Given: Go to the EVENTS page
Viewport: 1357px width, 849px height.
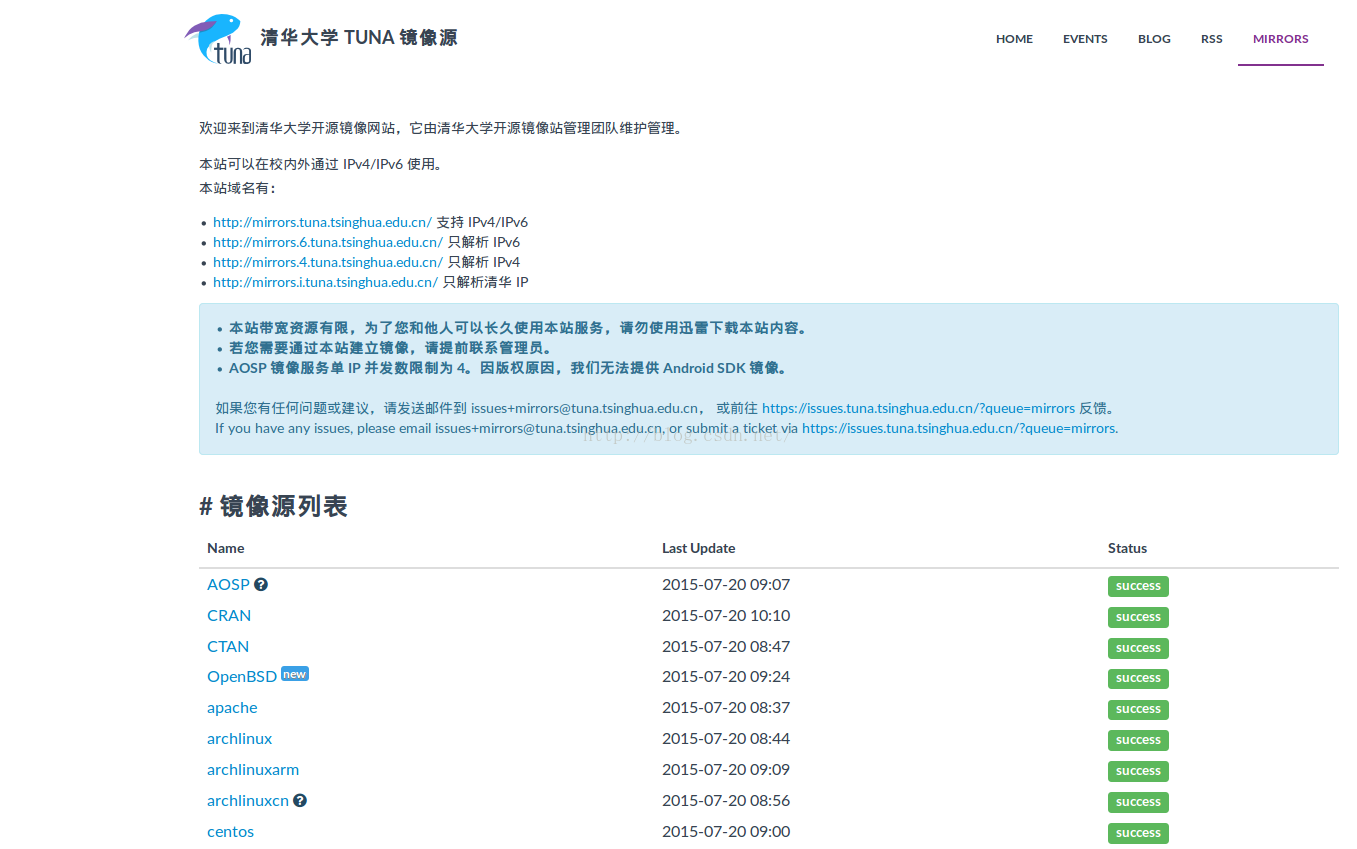Looking at the screenshot, I should click(1085, 39).
